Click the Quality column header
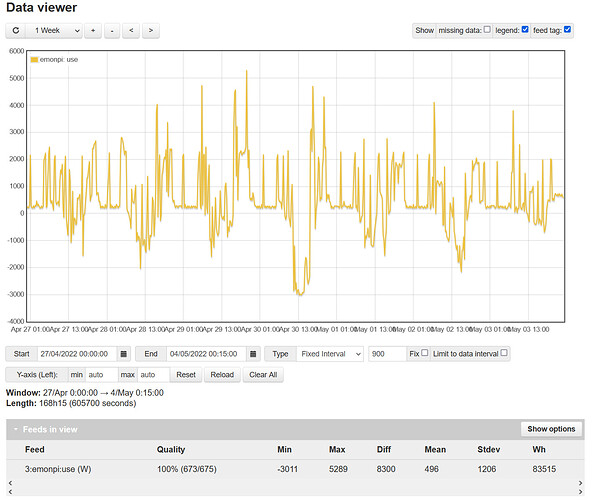 pyautogui.click(x=171, y=450)
